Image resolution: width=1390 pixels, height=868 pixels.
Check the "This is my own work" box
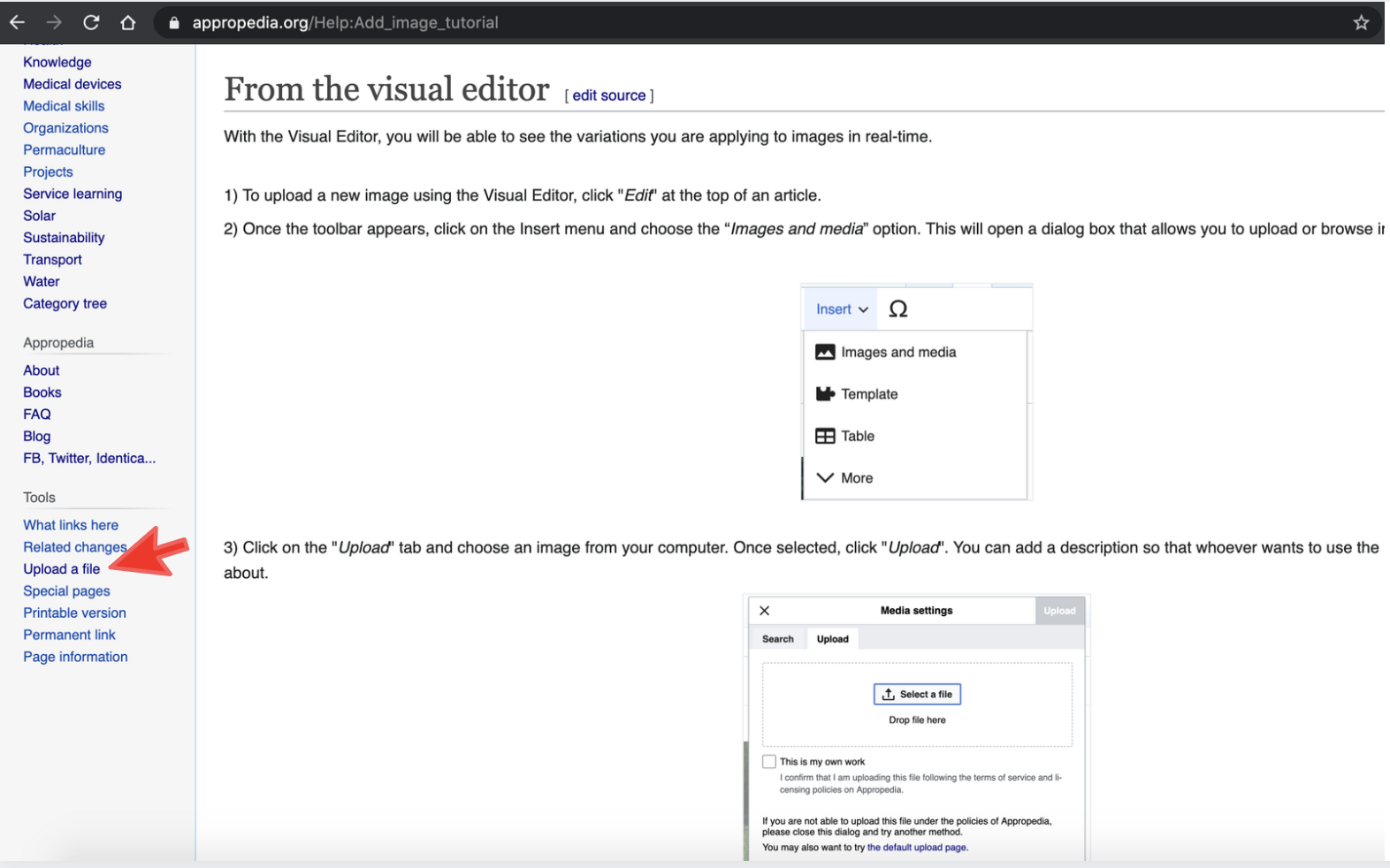click(769, 762)
